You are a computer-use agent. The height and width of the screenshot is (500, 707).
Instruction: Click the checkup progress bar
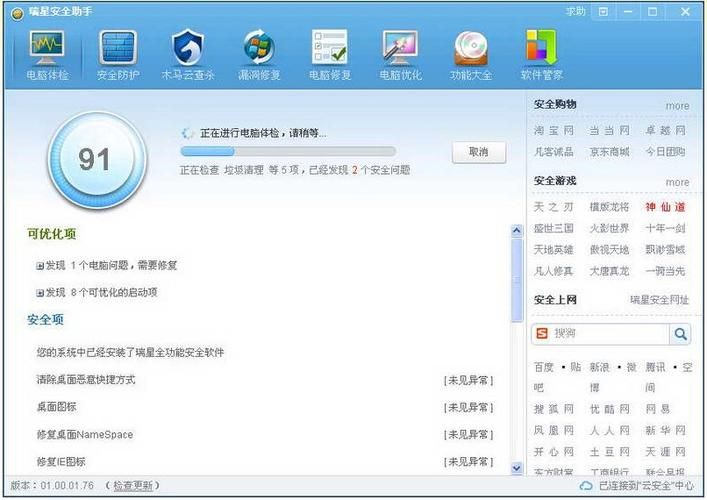288,151
